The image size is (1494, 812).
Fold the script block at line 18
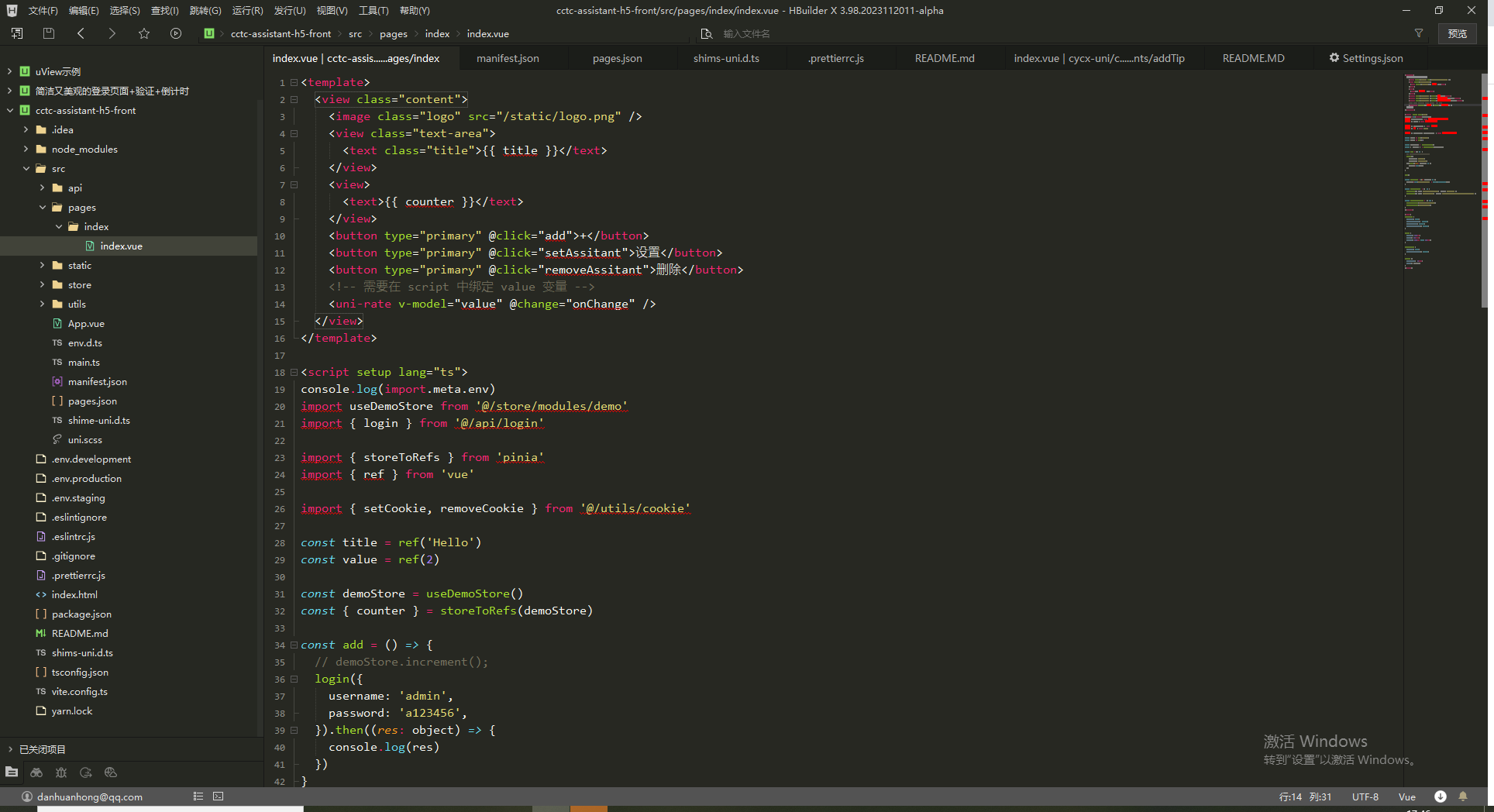294,373
